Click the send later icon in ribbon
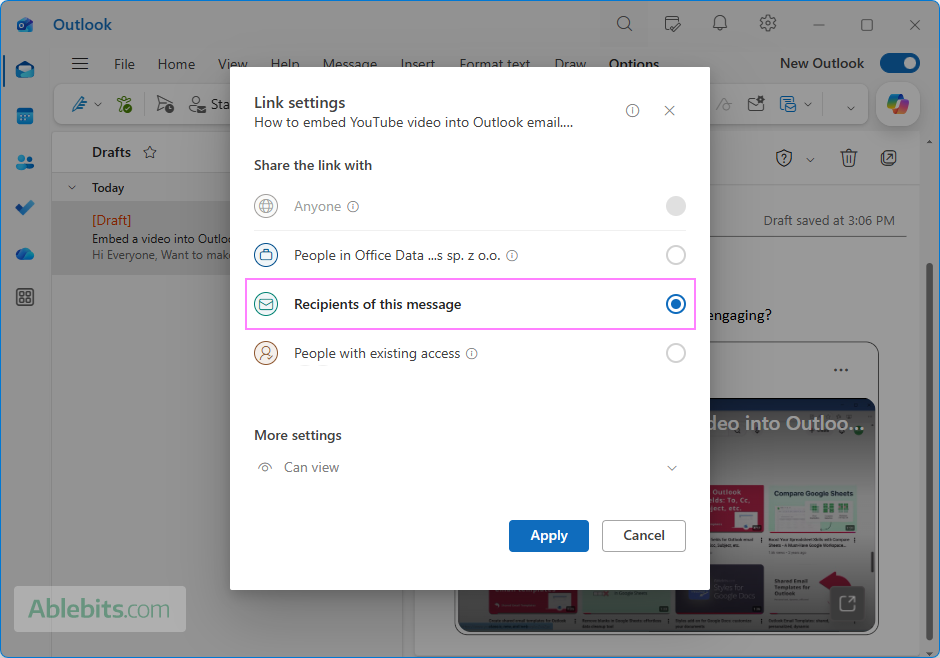This screenshot has width=940, height=658. pyautogui.click(x=165, y=104)
